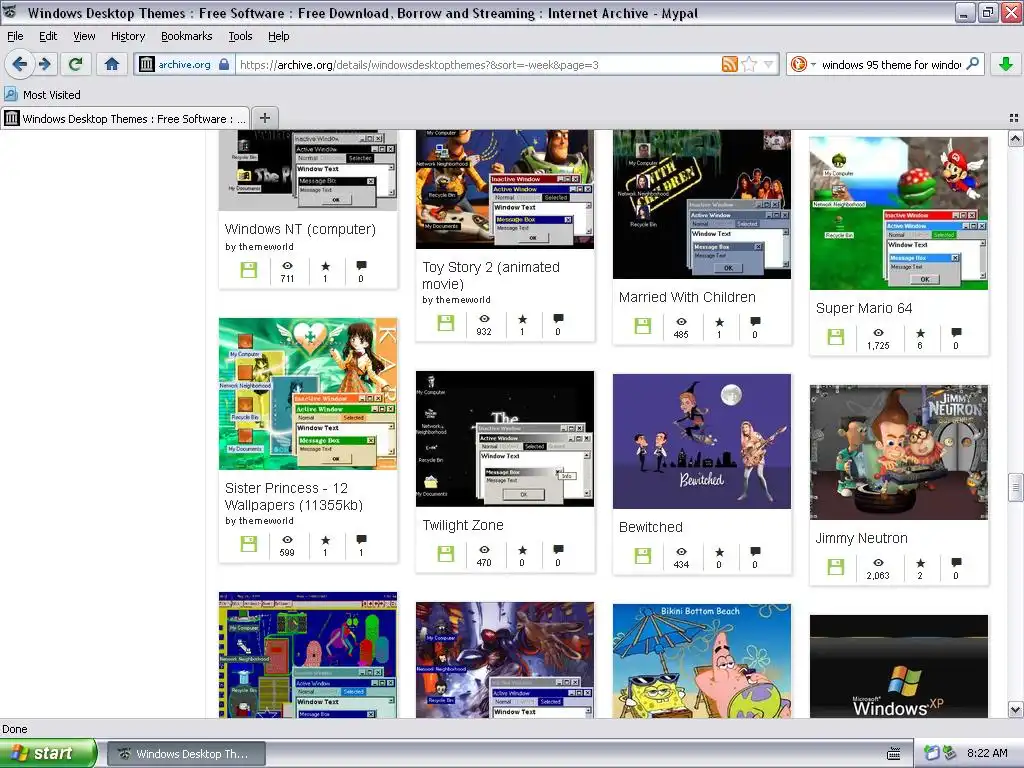Image resolution: width=1024 pixels, height=768 pixels.
Task: Reload the page with the refresh icon
Action: [x=76, y=64]
